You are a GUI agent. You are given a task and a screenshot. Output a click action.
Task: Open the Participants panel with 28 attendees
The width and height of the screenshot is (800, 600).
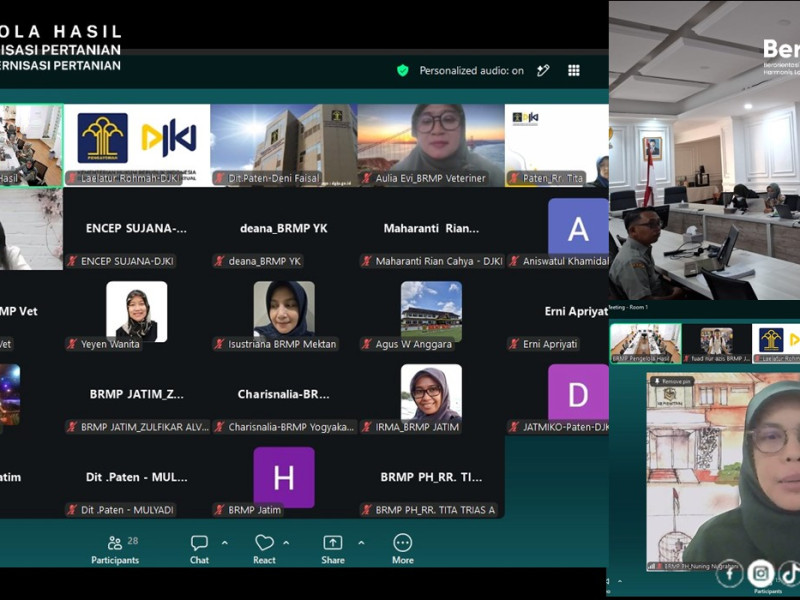coord(115,549)
